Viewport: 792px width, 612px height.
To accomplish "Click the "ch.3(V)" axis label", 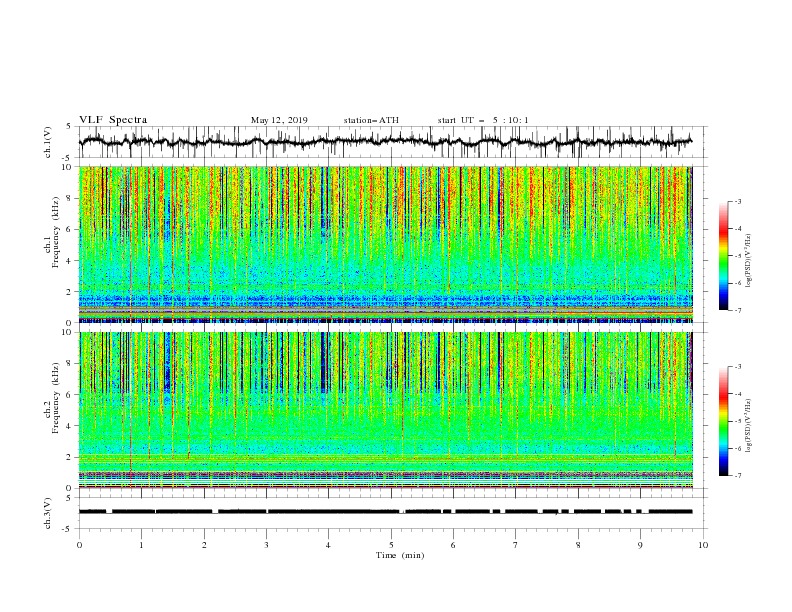I will tap(48, 513).
